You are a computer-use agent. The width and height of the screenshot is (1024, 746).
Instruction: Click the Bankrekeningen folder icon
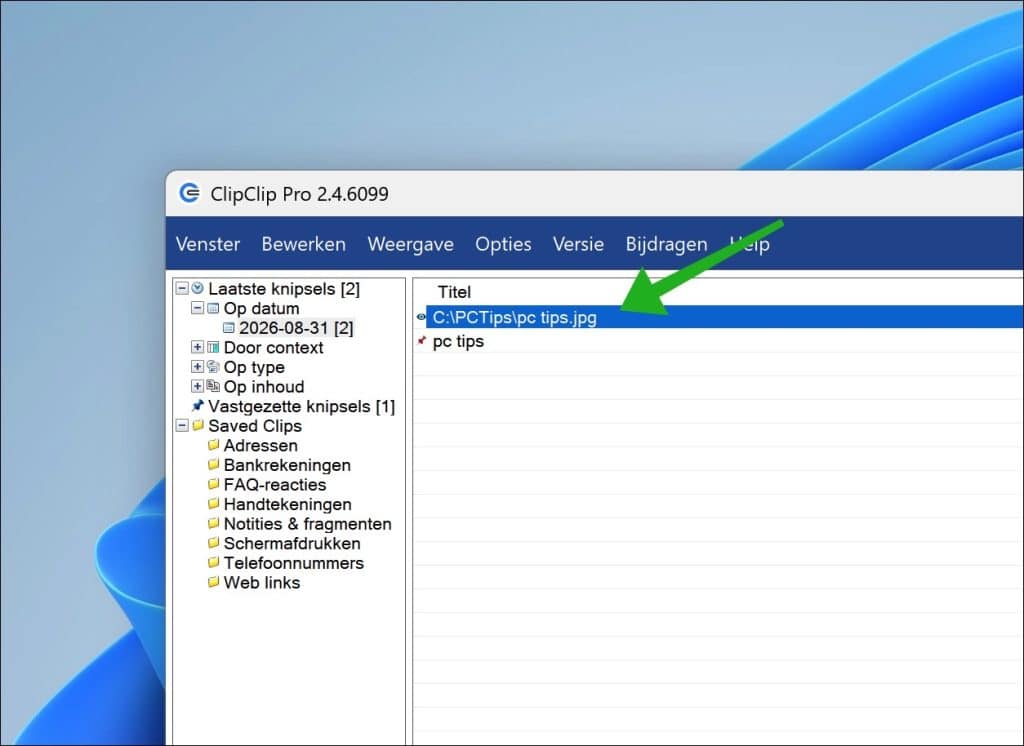pos(213,464)
